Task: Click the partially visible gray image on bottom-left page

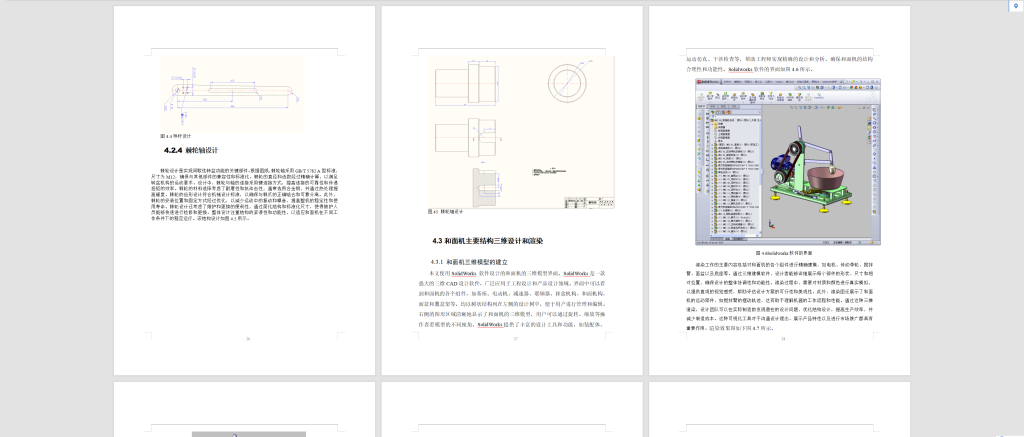Action: [249, 434]
